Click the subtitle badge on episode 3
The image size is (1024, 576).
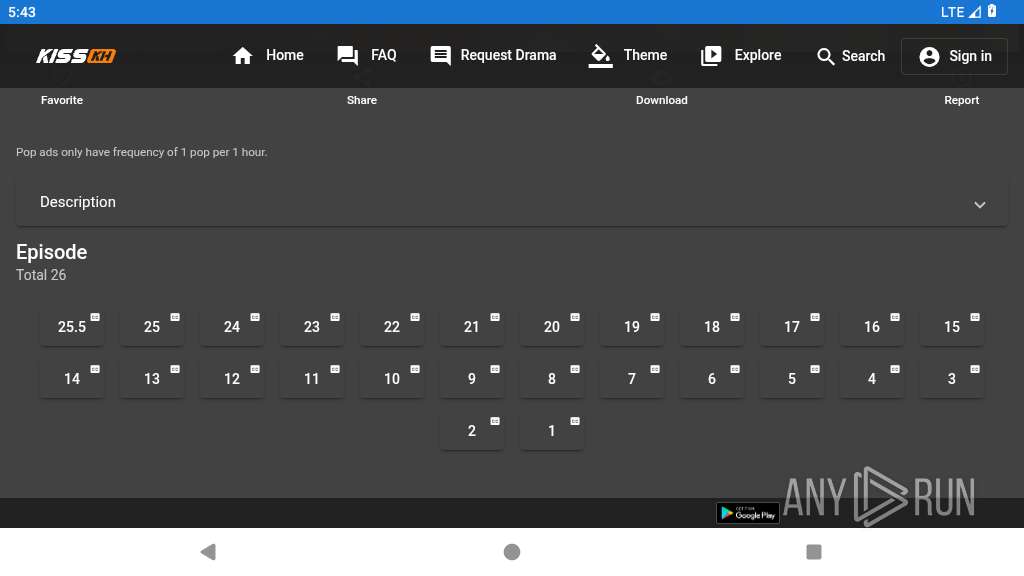tap(975, 370)
